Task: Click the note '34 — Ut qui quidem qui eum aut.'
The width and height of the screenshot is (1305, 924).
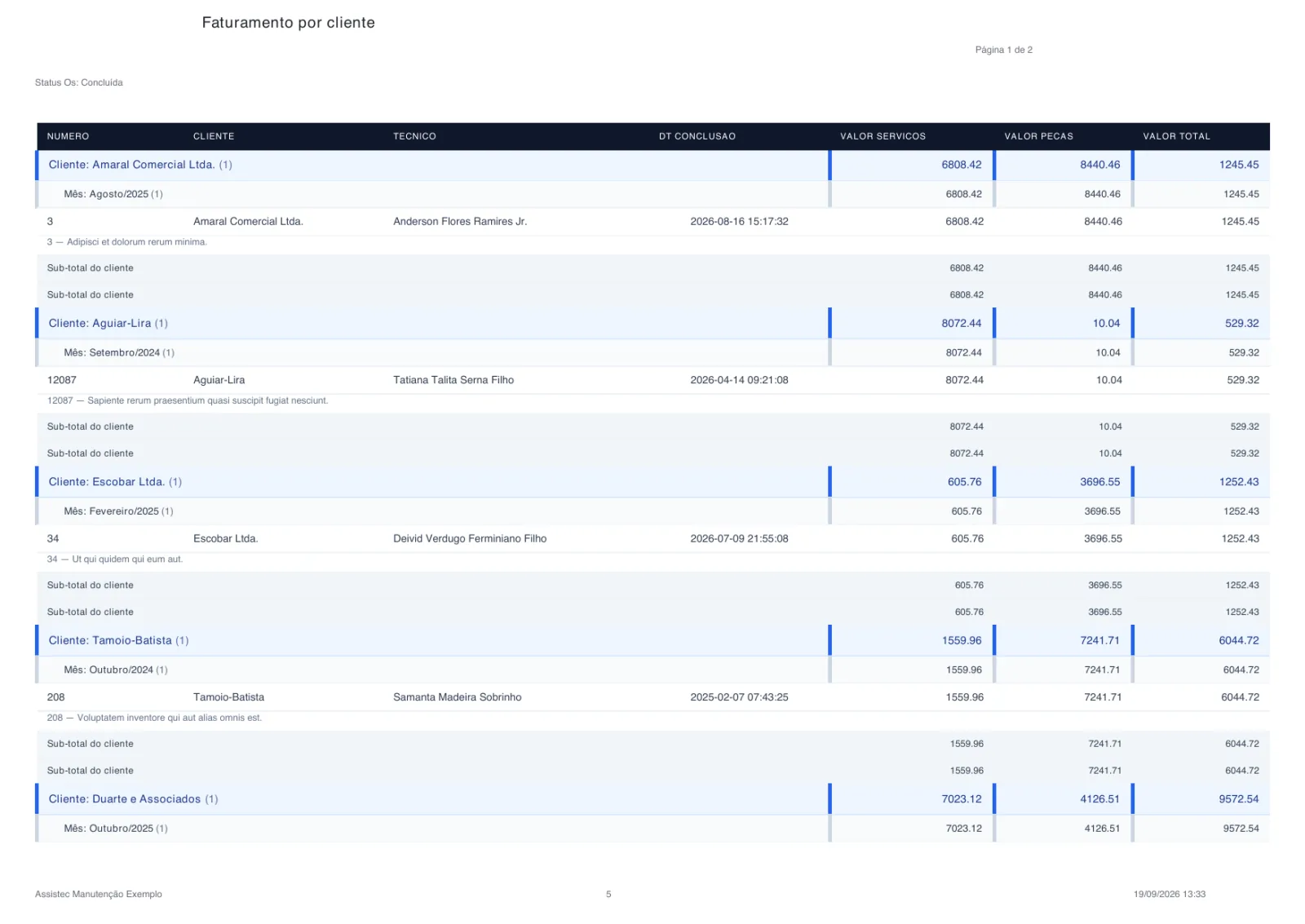Action: (x=115, y=559)
